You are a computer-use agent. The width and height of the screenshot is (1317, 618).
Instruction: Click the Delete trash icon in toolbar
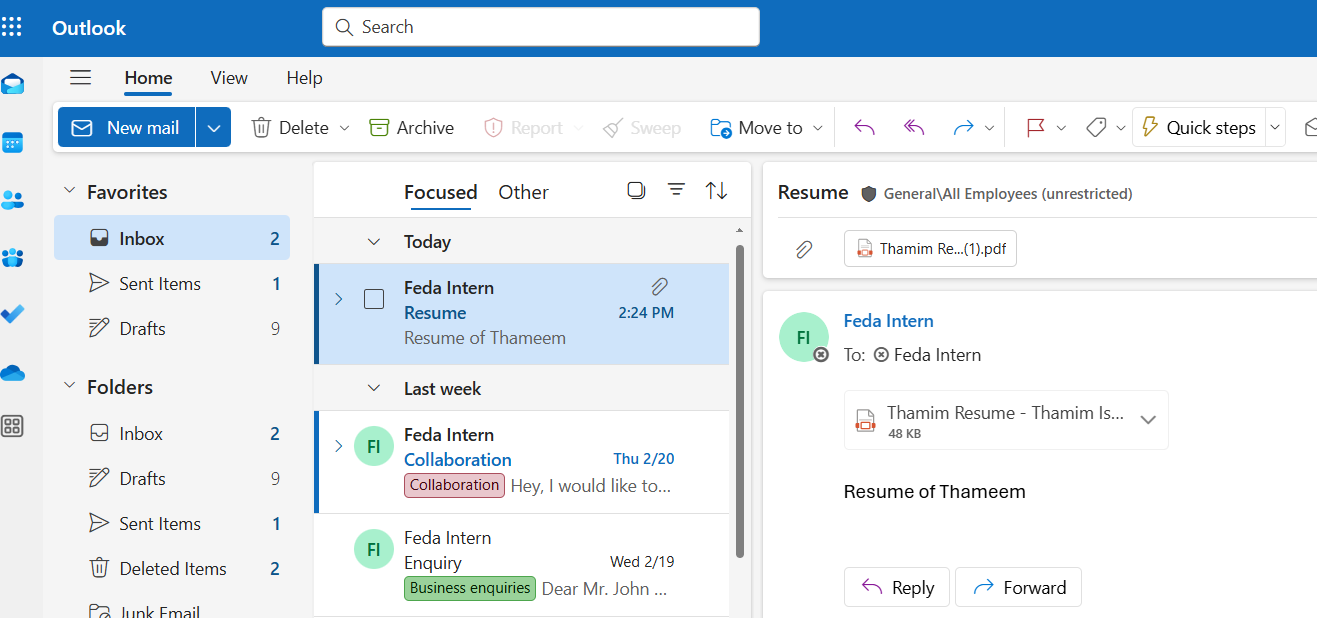[261, 127]
